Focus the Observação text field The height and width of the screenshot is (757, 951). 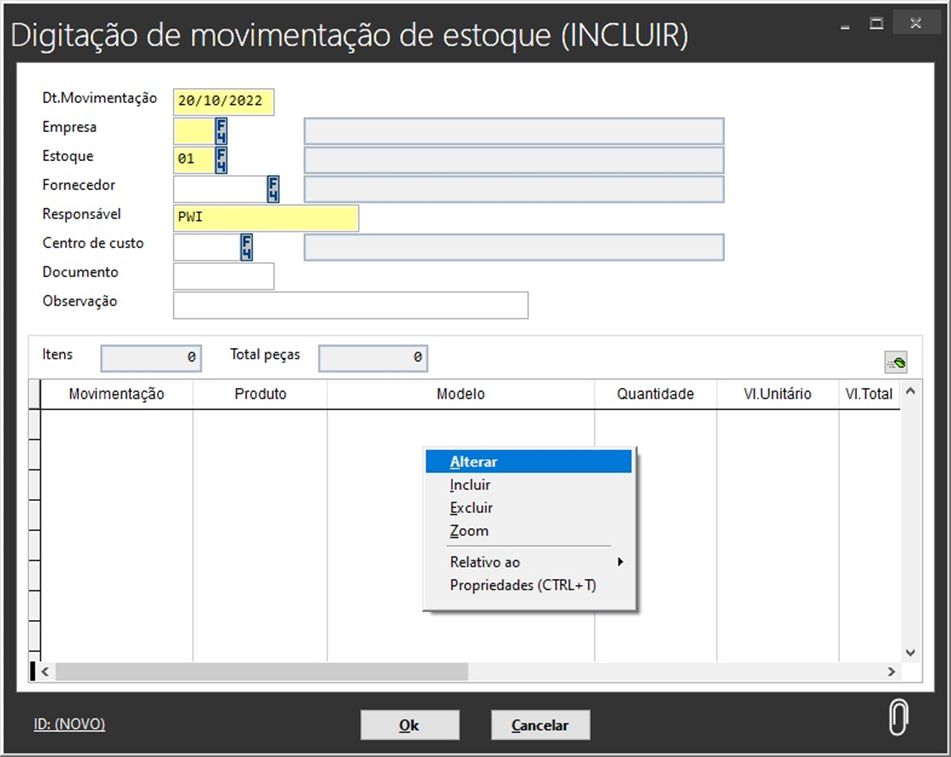pos(351,305)
